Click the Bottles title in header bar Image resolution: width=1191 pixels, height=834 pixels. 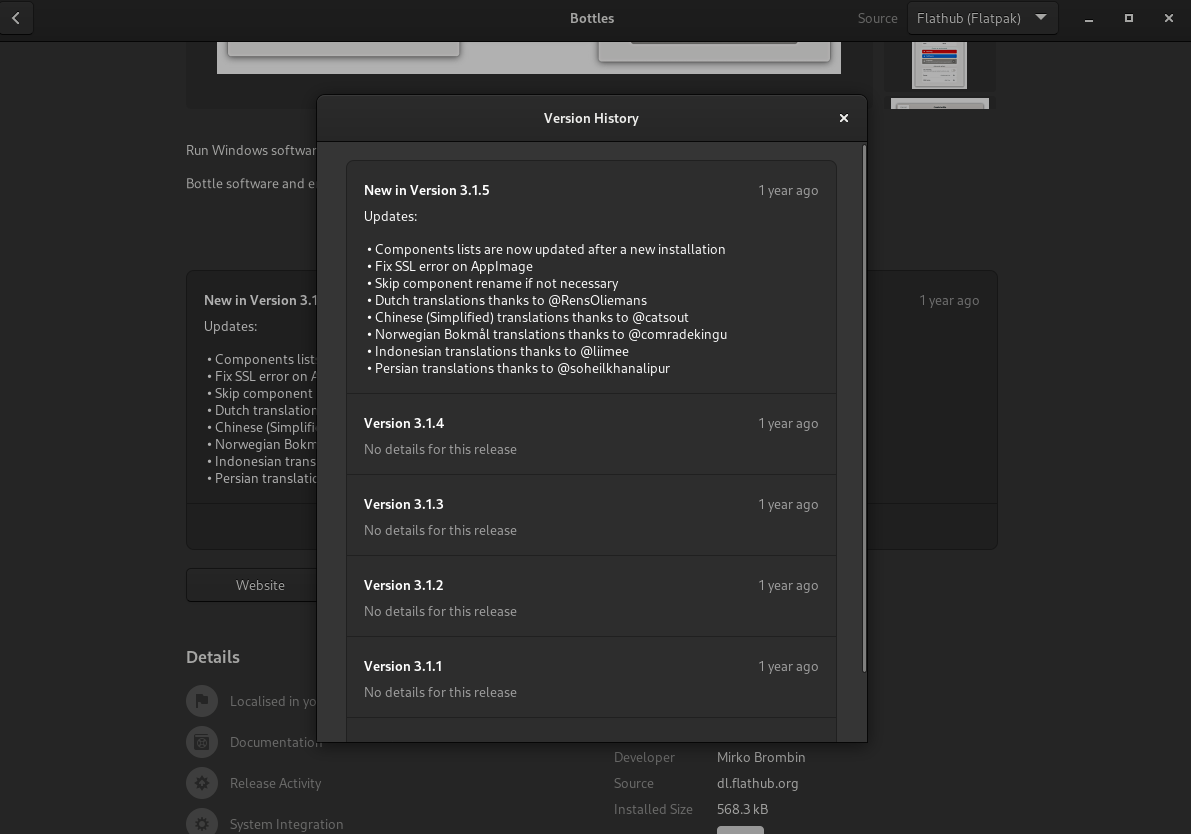click(592, 18)
